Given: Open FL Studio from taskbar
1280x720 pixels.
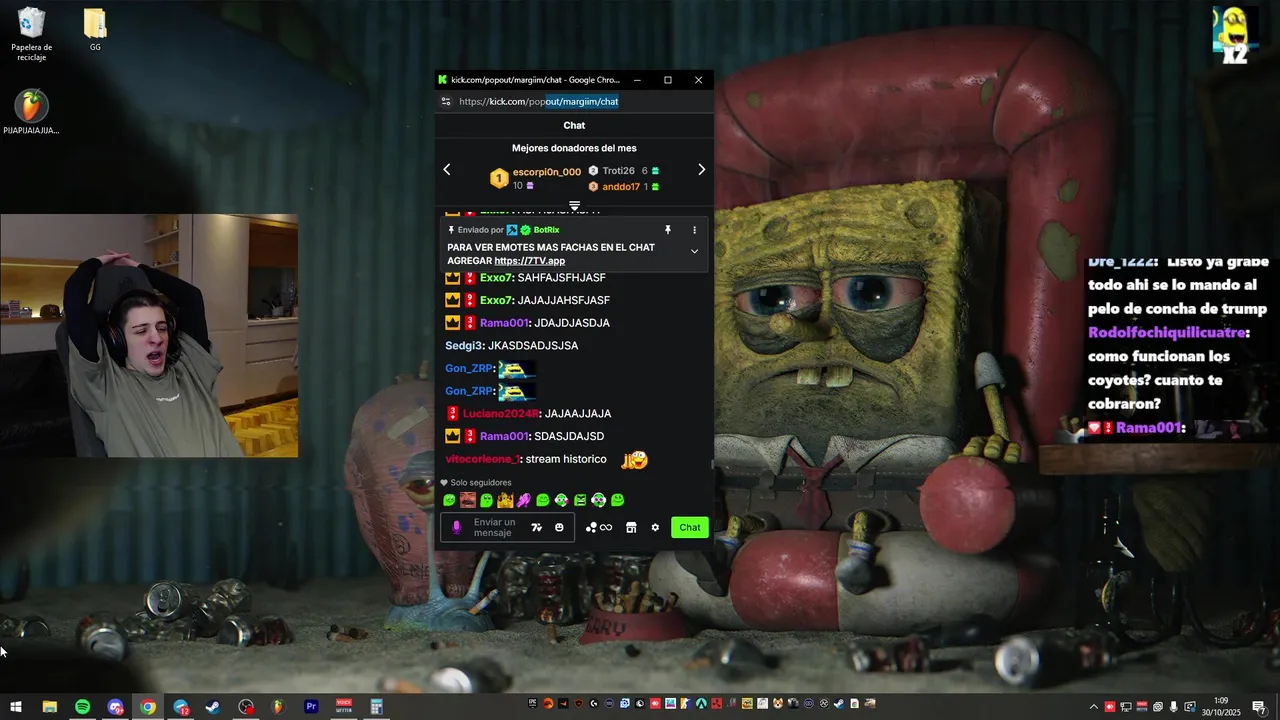Looking at the screenshot, I should pos(278,707).
